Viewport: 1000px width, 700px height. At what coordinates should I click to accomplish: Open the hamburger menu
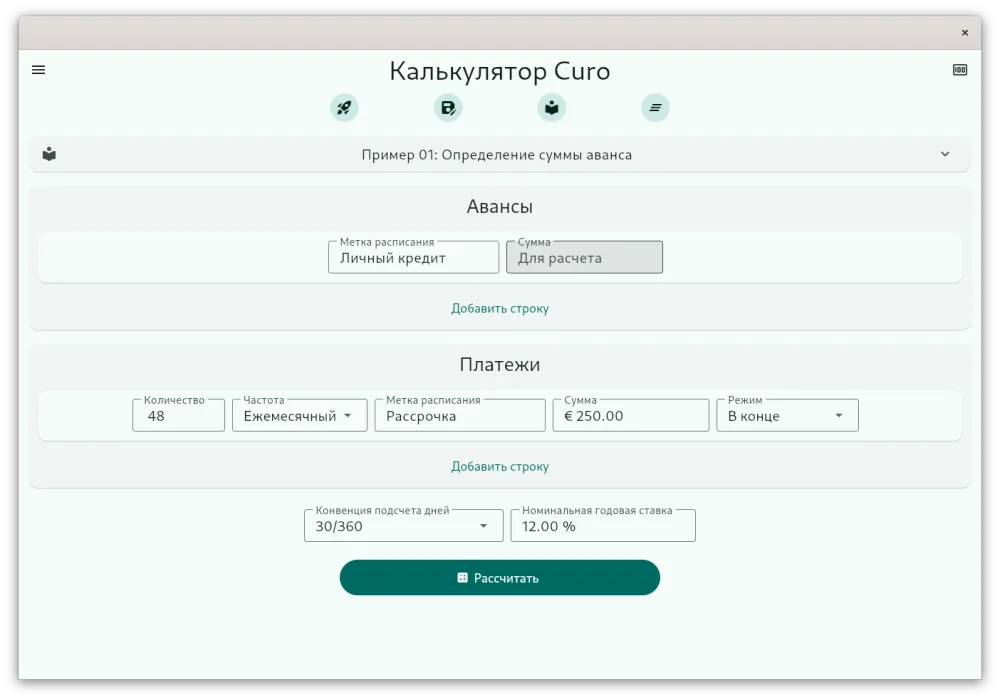[x=38, y=69]
